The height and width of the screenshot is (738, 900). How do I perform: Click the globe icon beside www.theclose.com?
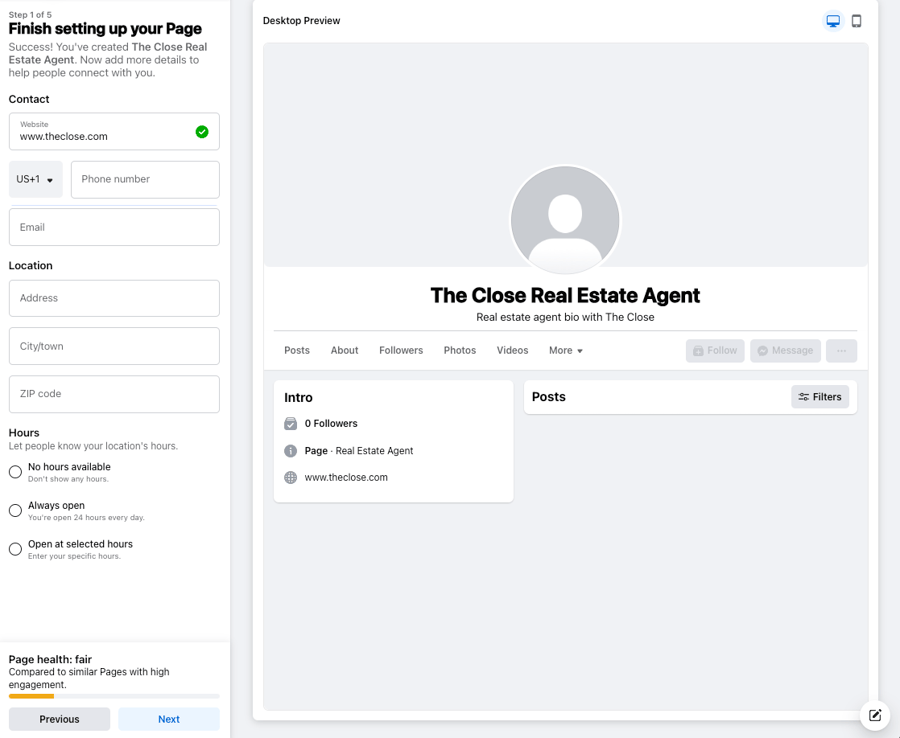(x=289, y=477)
